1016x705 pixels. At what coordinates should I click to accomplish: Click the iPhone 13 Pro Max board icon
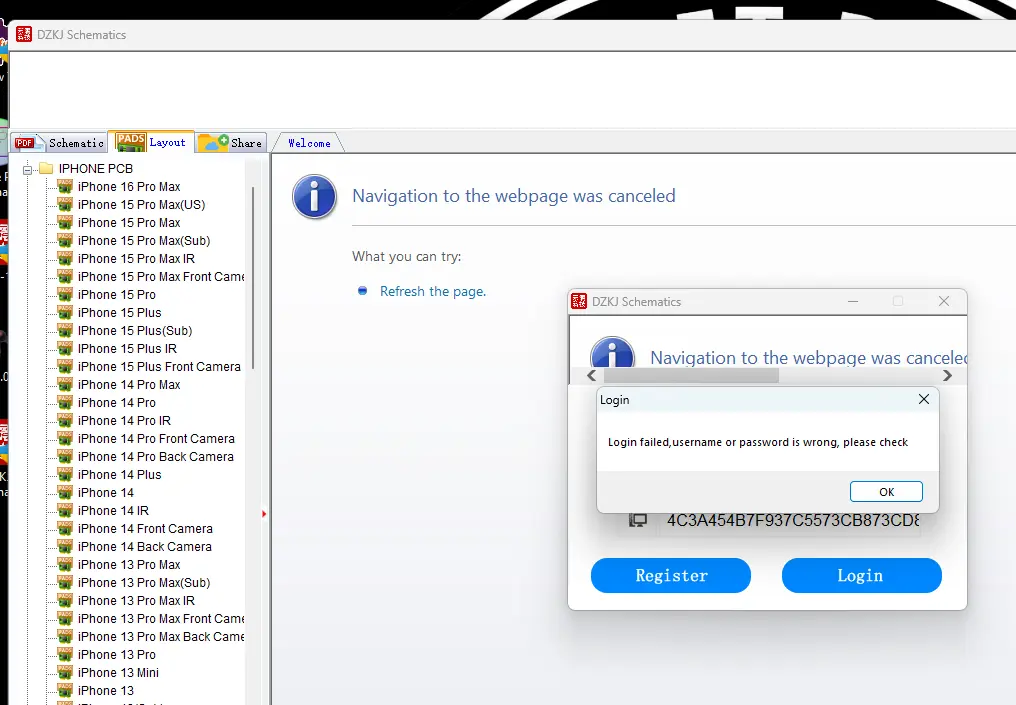pos(65,565)
